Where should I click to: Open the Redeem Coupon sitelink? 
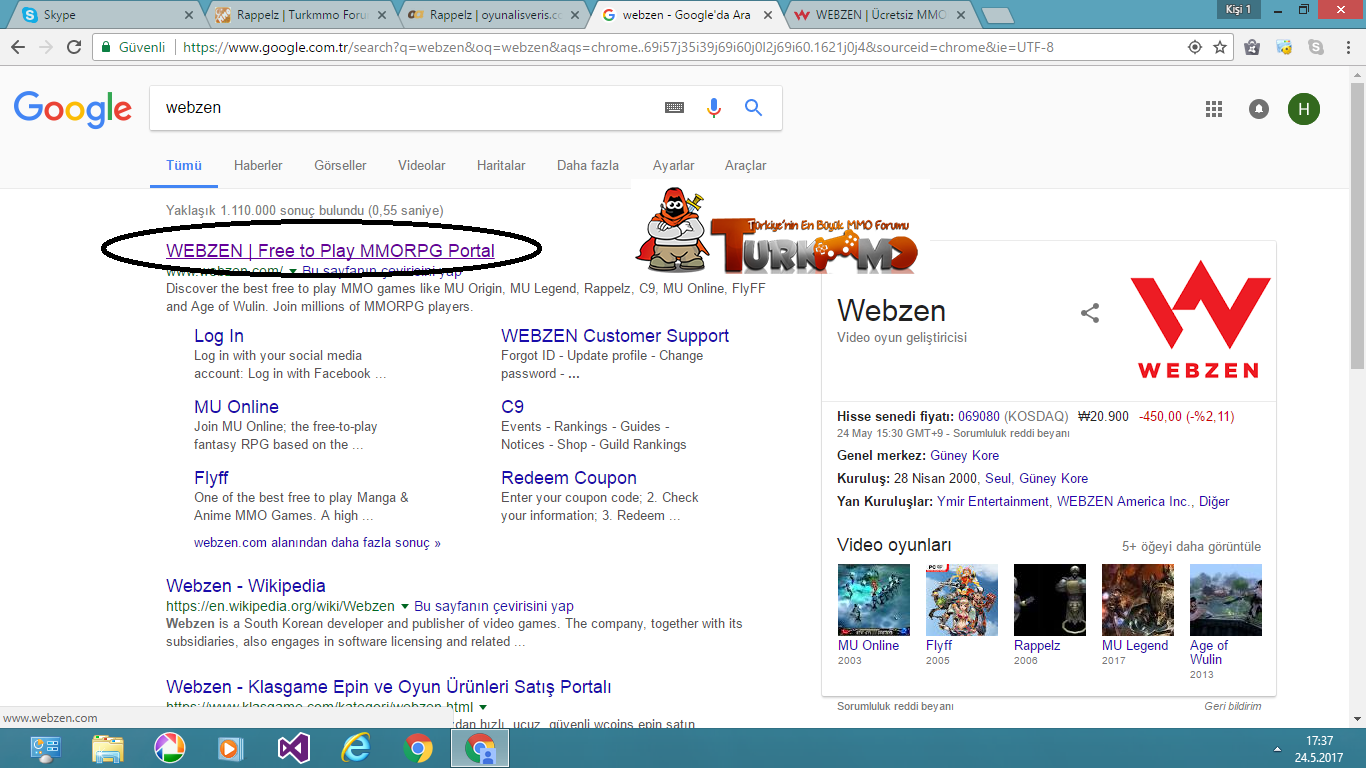tap(569, 478)
